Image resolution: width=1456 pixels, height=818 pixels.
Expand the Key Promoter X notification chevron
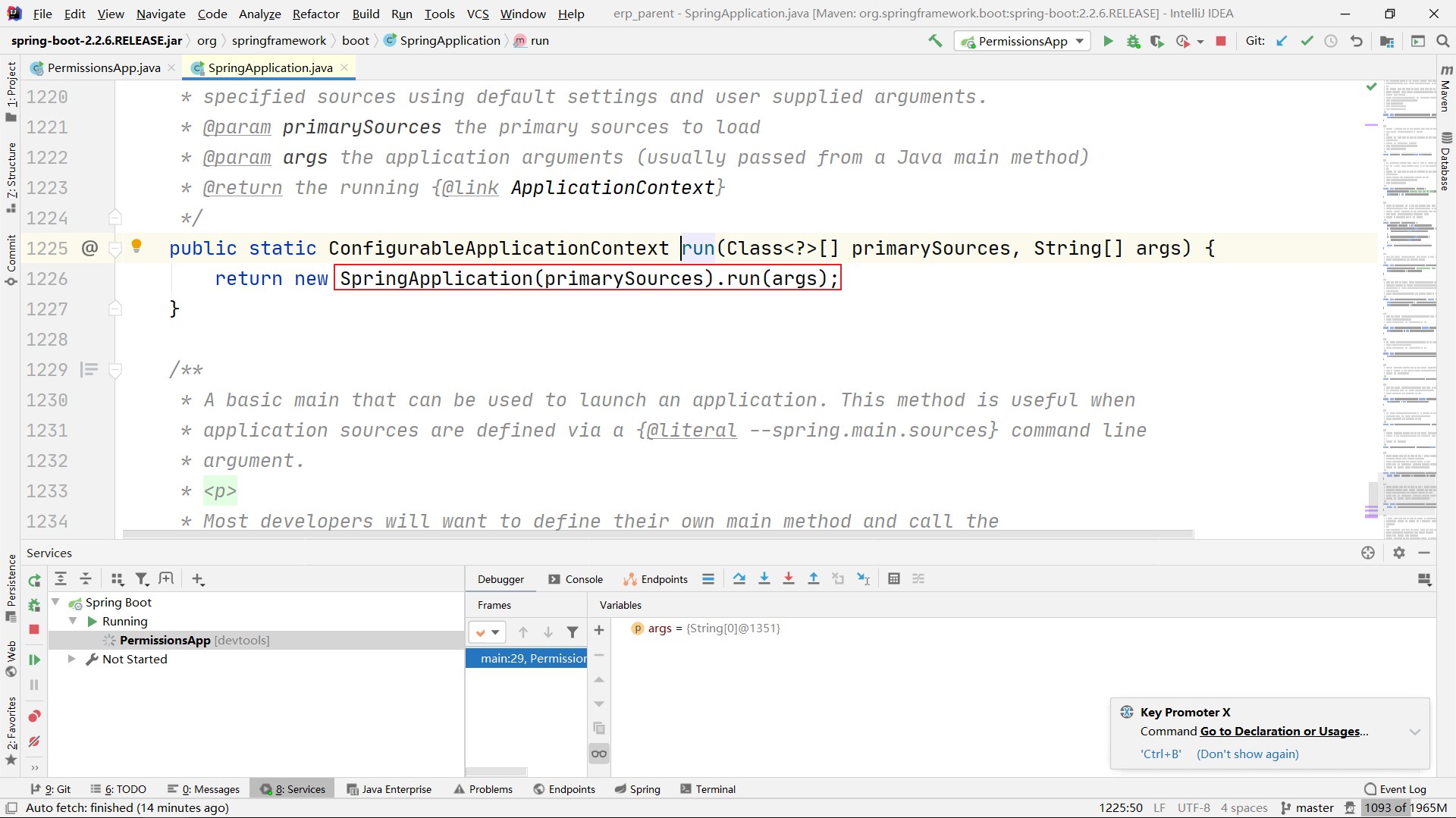[1415, 732]
